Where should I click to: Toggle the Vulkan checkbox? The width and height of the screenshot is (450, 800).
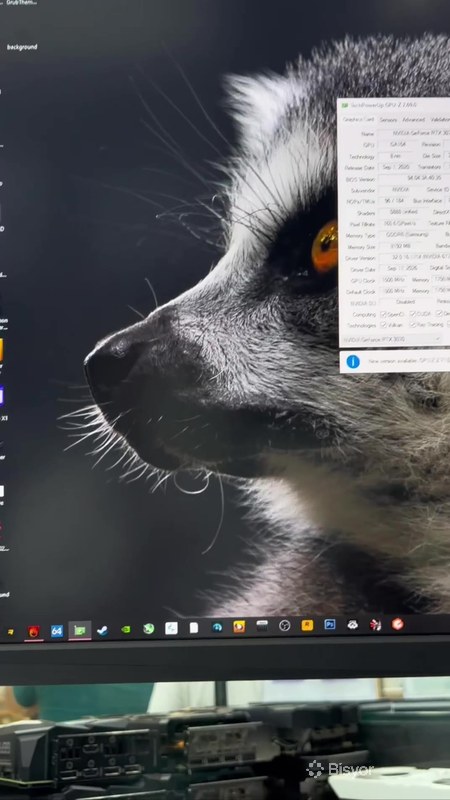point(383,324)
